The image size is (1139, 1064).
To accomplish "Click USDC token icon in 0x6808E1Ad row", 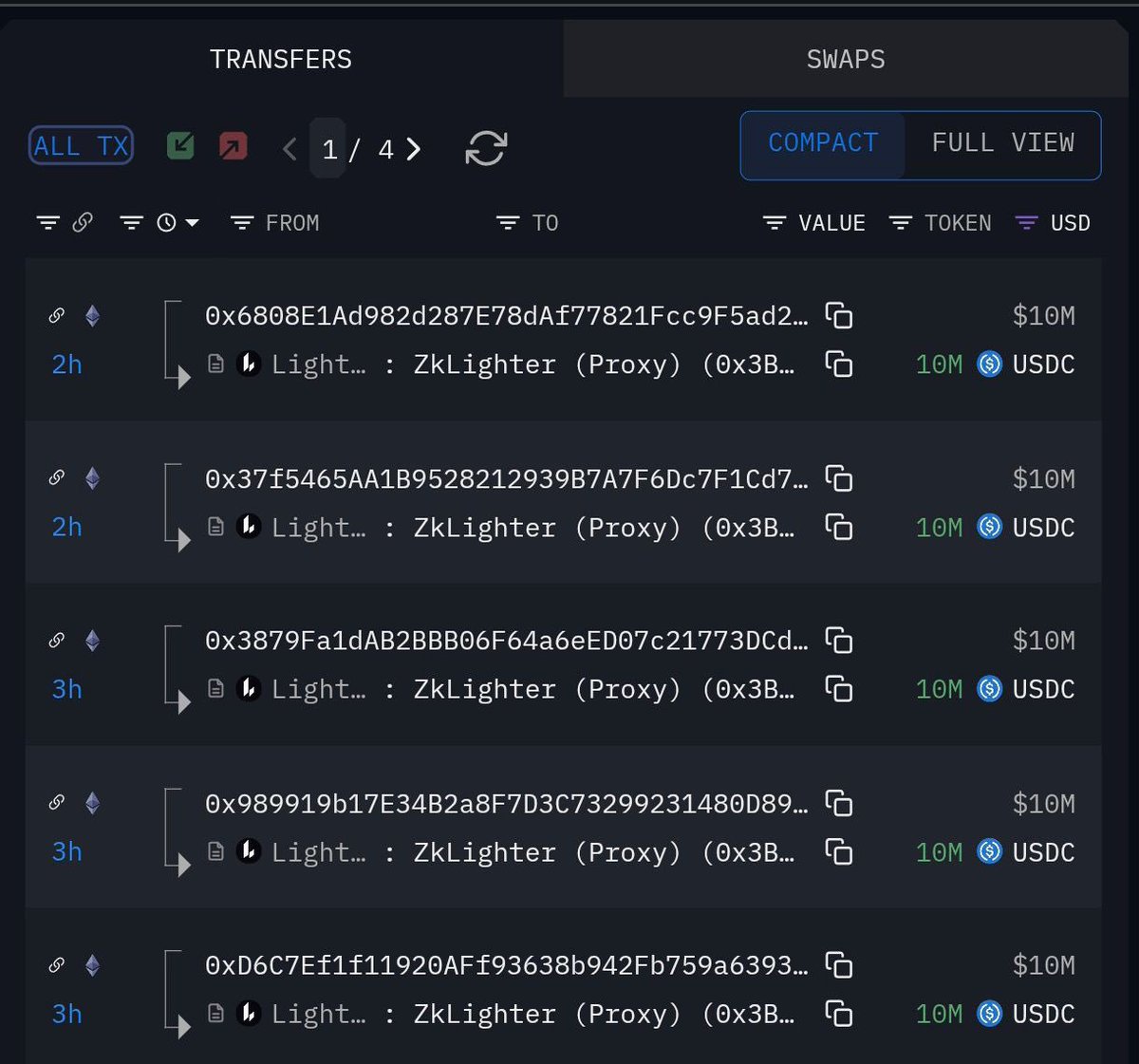I will click(989, 364).
